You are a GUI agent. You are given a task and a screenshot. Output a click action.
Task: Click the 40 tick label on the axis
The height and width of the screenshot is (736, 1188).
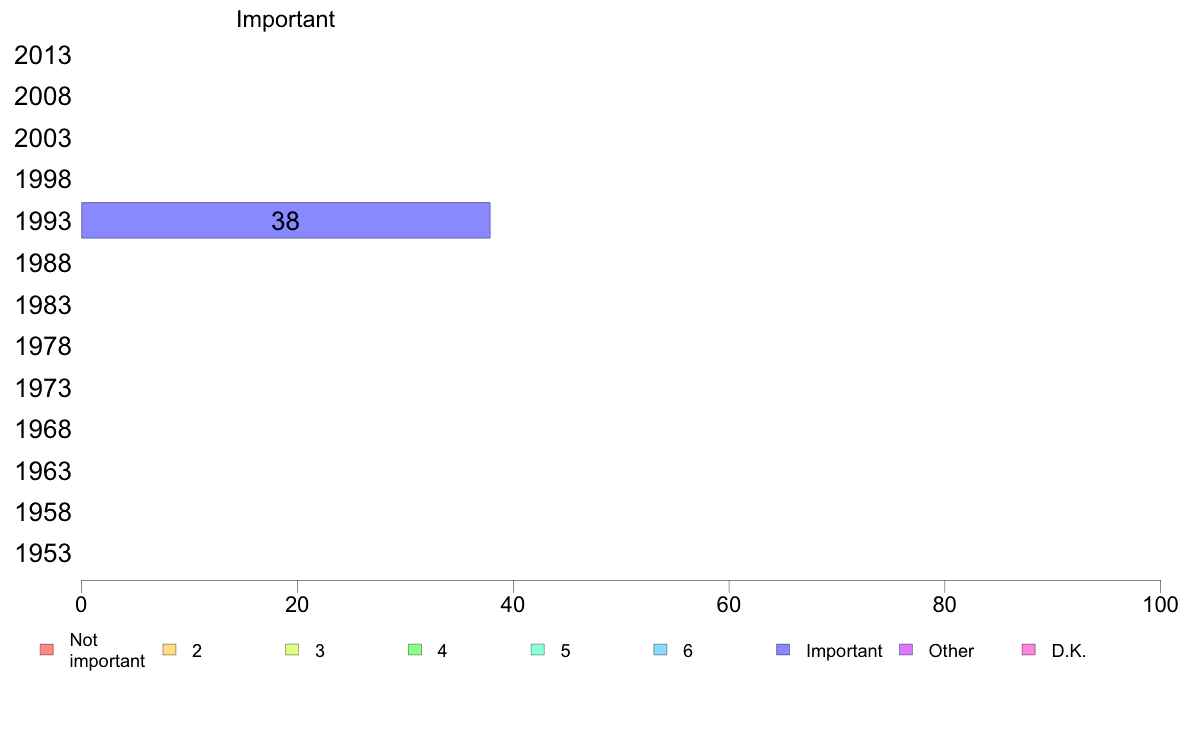tap(513, 604)
